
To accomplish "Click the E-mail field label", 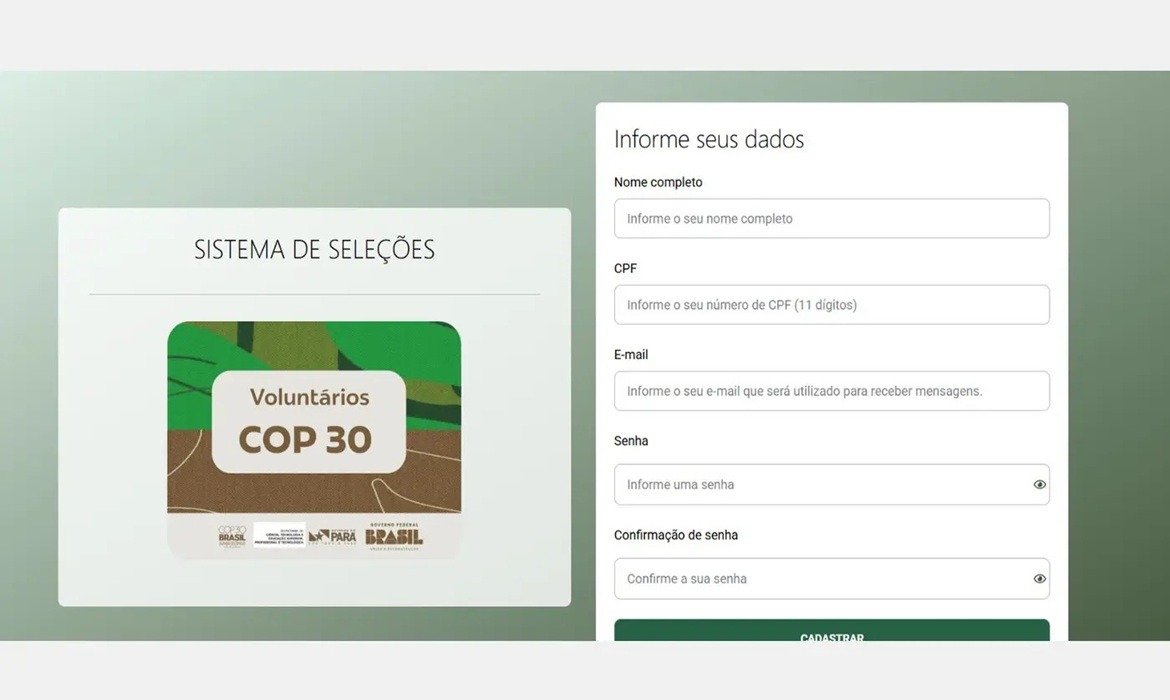I will coord(631,354).
